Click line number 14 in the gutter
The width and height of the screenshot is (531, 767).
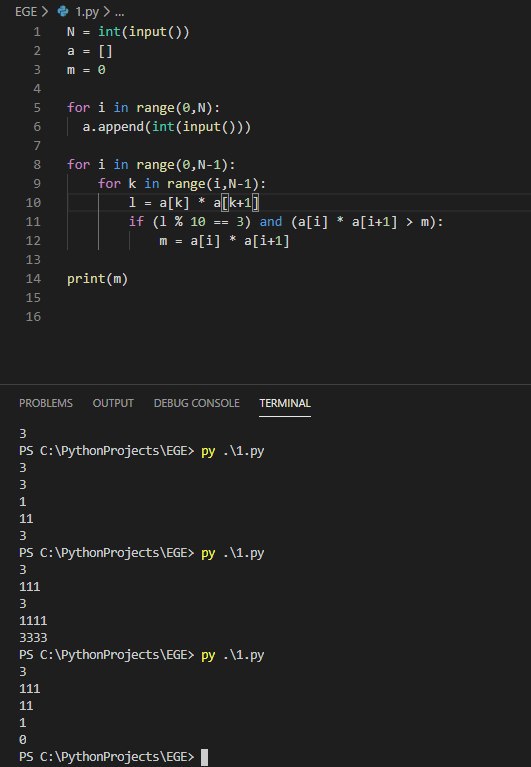point(33,278)
